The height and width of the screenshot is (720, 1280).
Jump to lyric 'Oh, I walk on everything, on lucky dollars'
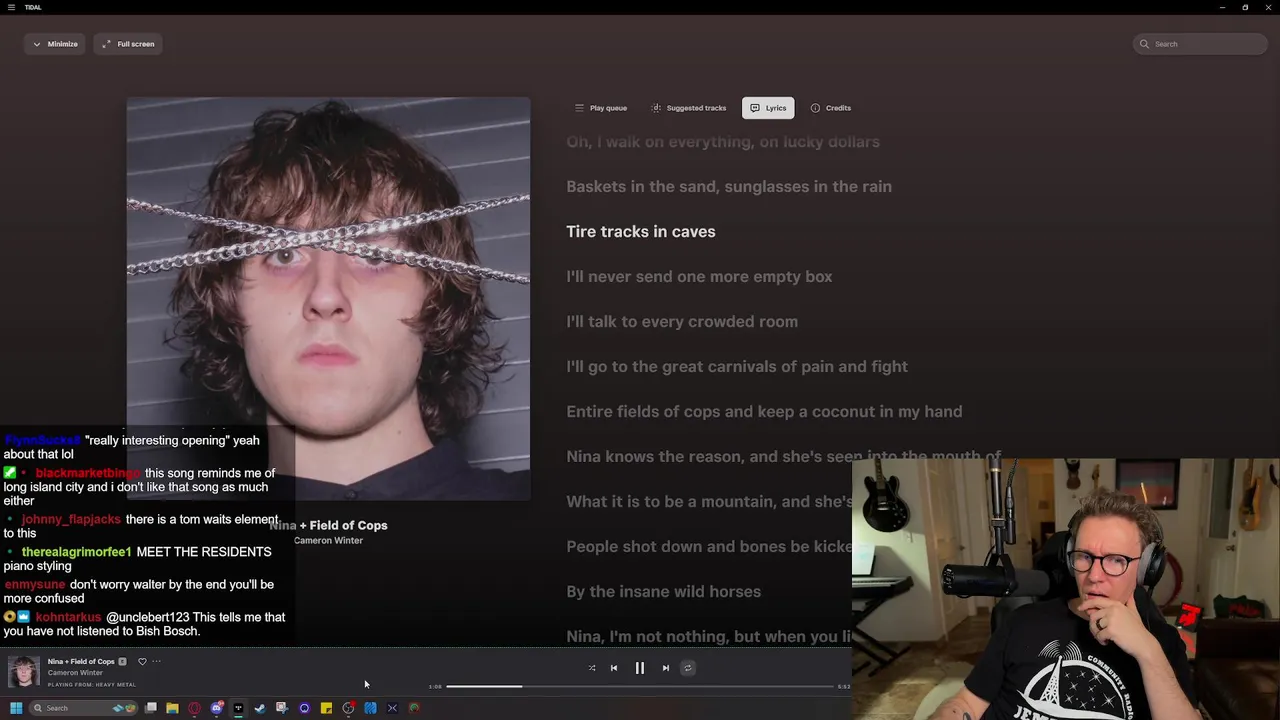pos(723,142)
